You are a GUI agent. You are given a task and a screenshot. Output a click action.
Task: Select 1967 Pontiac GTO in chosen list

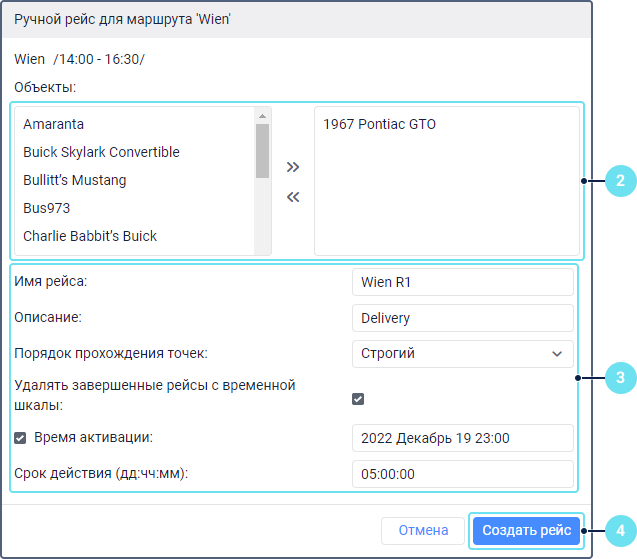(380, 125)
